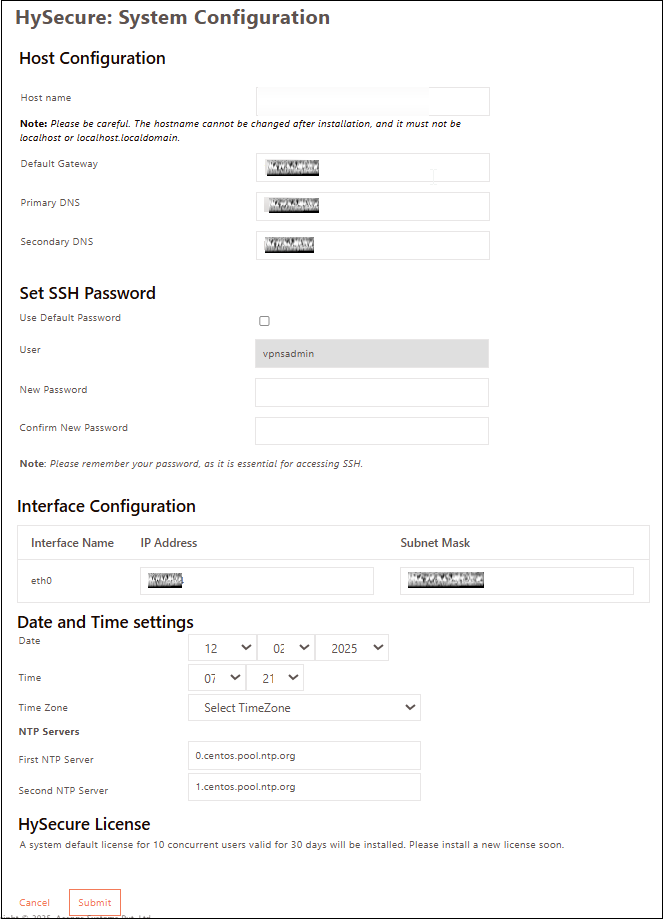Screen dimensions: 663x919
Task: Expand the Time hour dropdown
Action: coord(216,678)
